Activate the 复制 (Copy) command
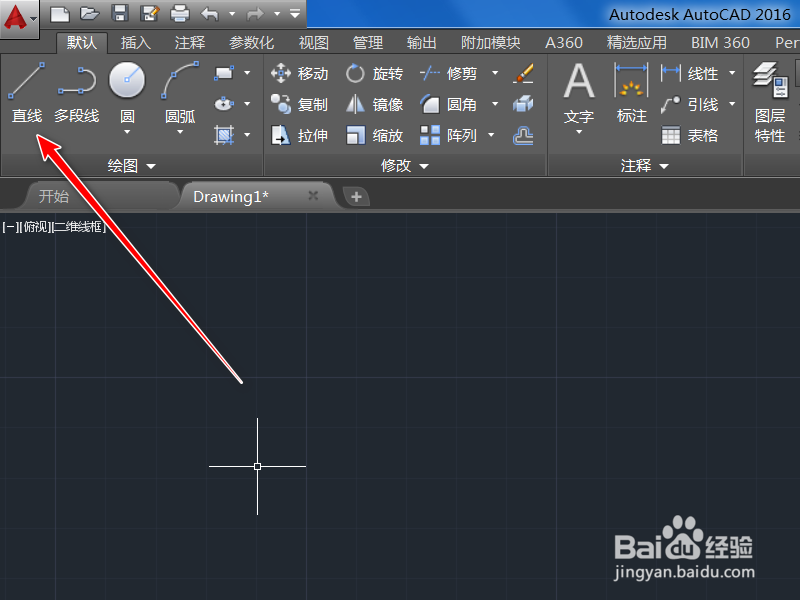 (299, 105)
